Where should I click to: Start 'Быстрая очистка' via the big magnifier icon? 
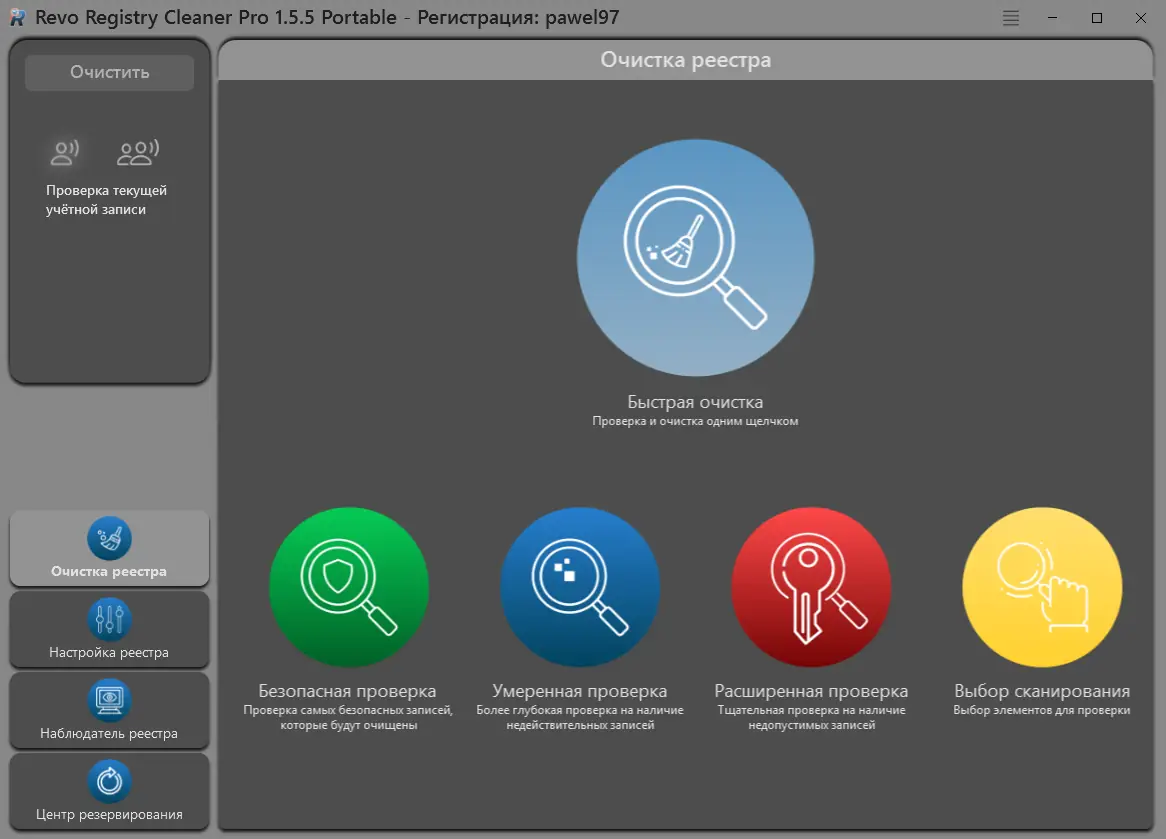[694, 257]
